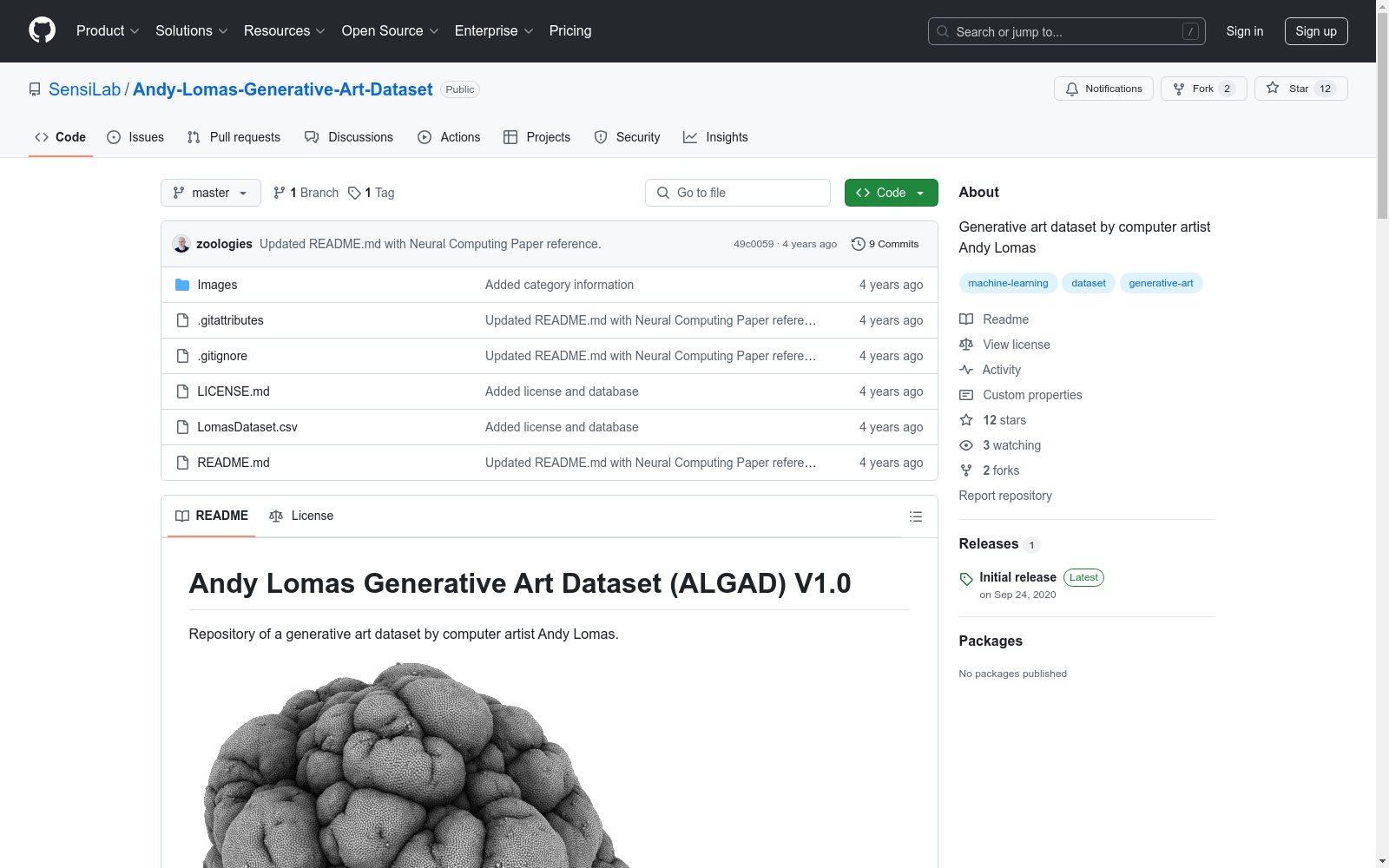Image resolution: width=1389 pixels, height=868 pixels.
Task: Click the Sign up button
Action: [1316, 31]
